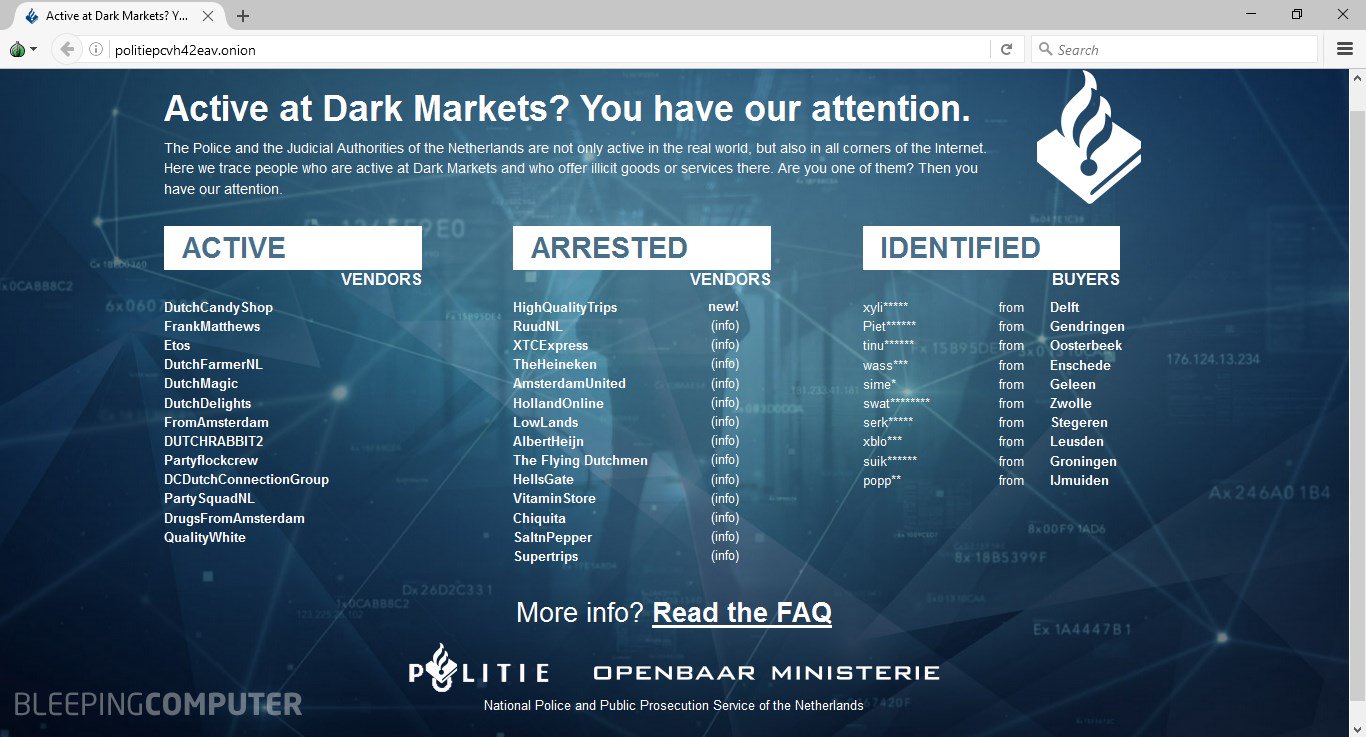The image size is (1366, 737).
Task: Go back to the previous page
Action: [x=67, y=49]
